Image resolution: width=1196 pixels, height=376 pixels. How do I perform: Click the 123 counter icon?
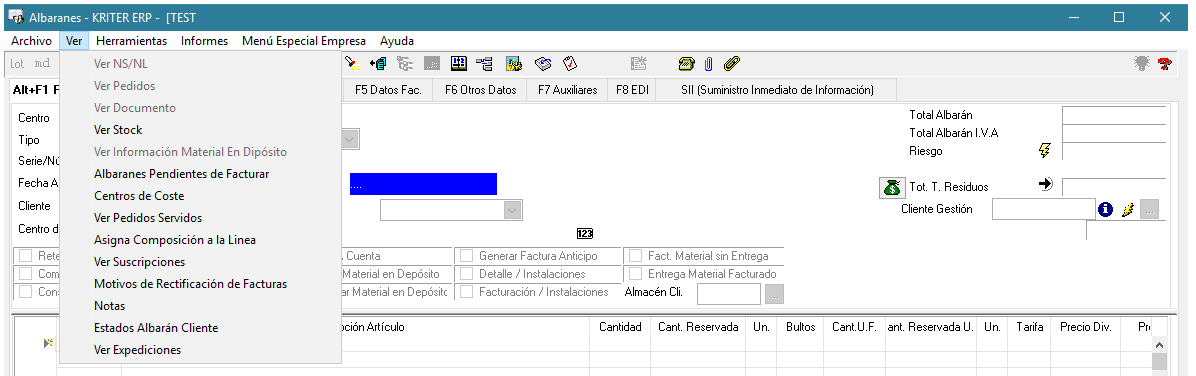(585, 233)
